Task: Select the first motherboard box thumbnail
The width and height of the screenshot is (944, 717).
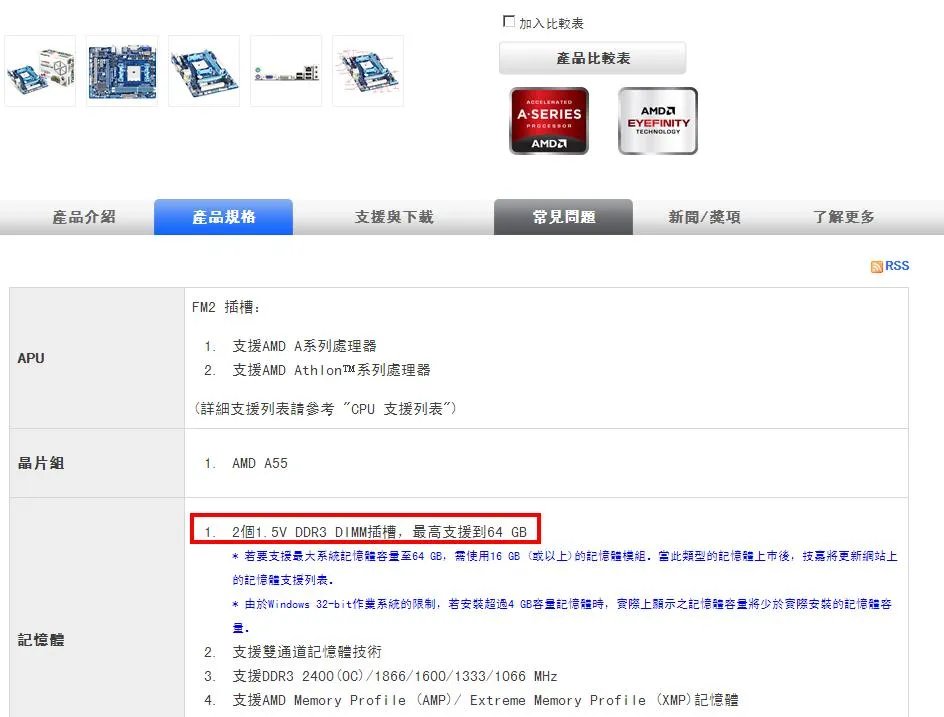Action: 40,70
